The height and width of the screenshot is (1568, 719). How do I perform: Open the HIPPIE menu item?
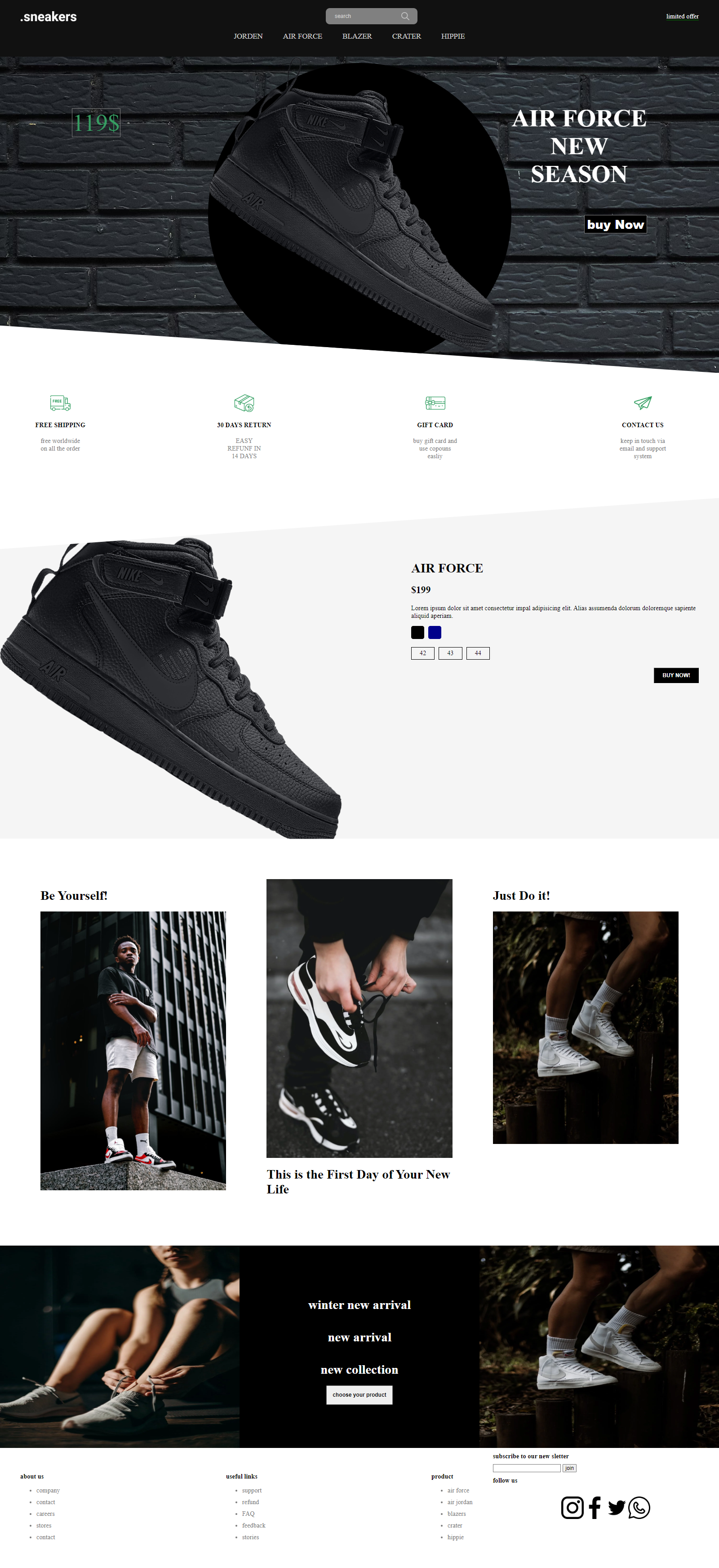pos(453,36)
